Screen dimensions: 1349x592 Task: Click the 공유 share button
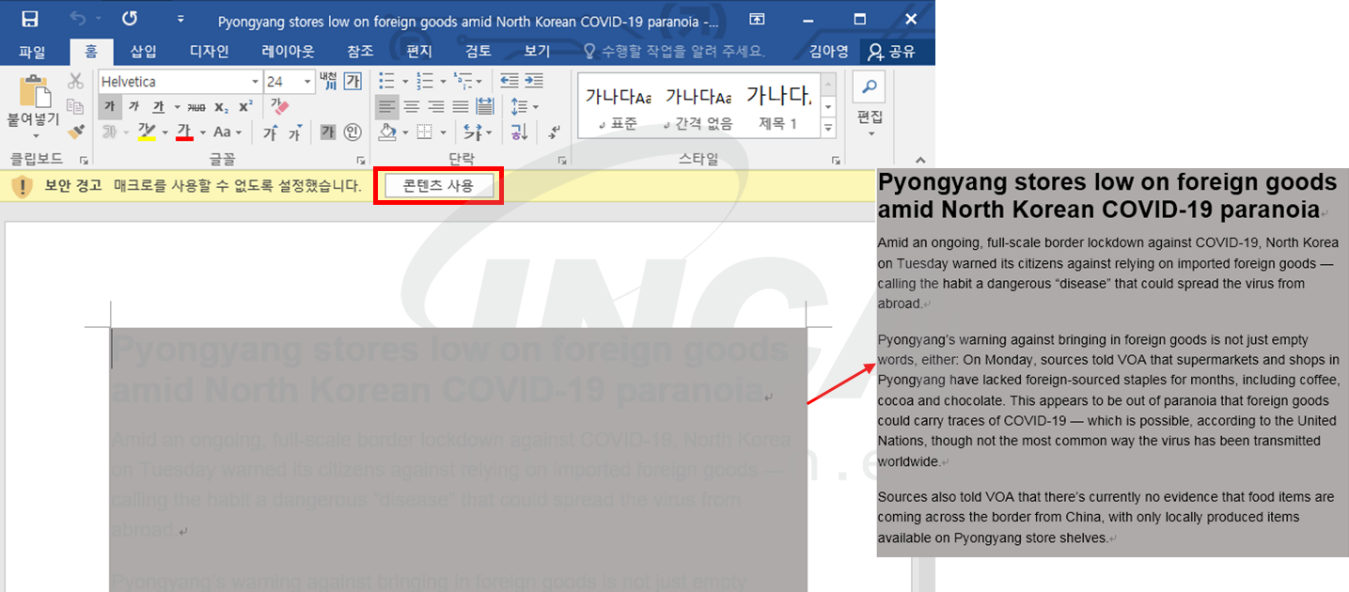coord(893,51)
